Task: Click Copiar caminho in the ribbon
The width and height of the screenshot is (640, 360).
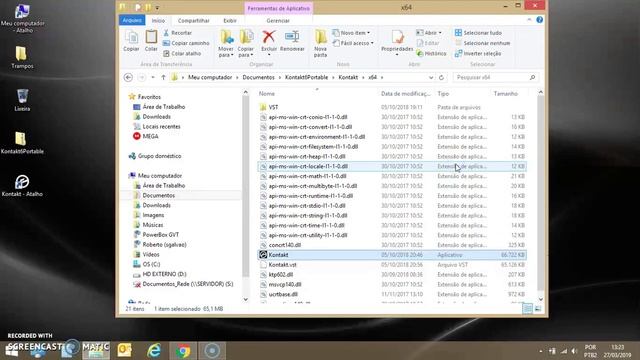Action: point(186,43)
